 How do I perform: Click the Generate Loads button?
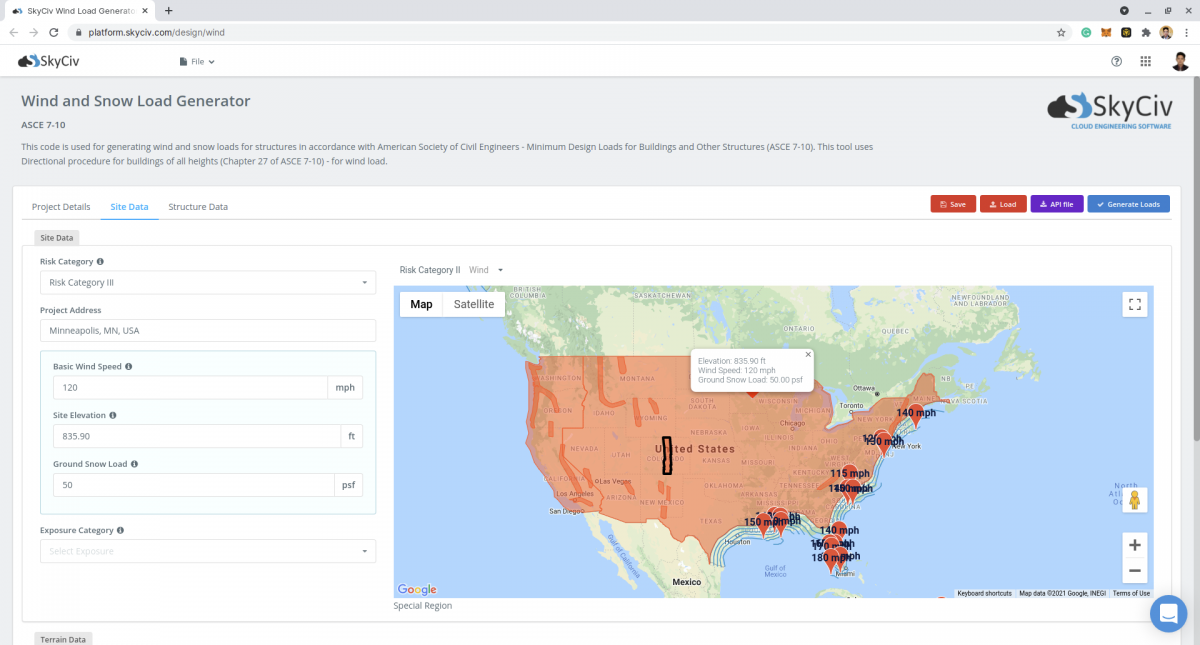[x=1128, y=204]
